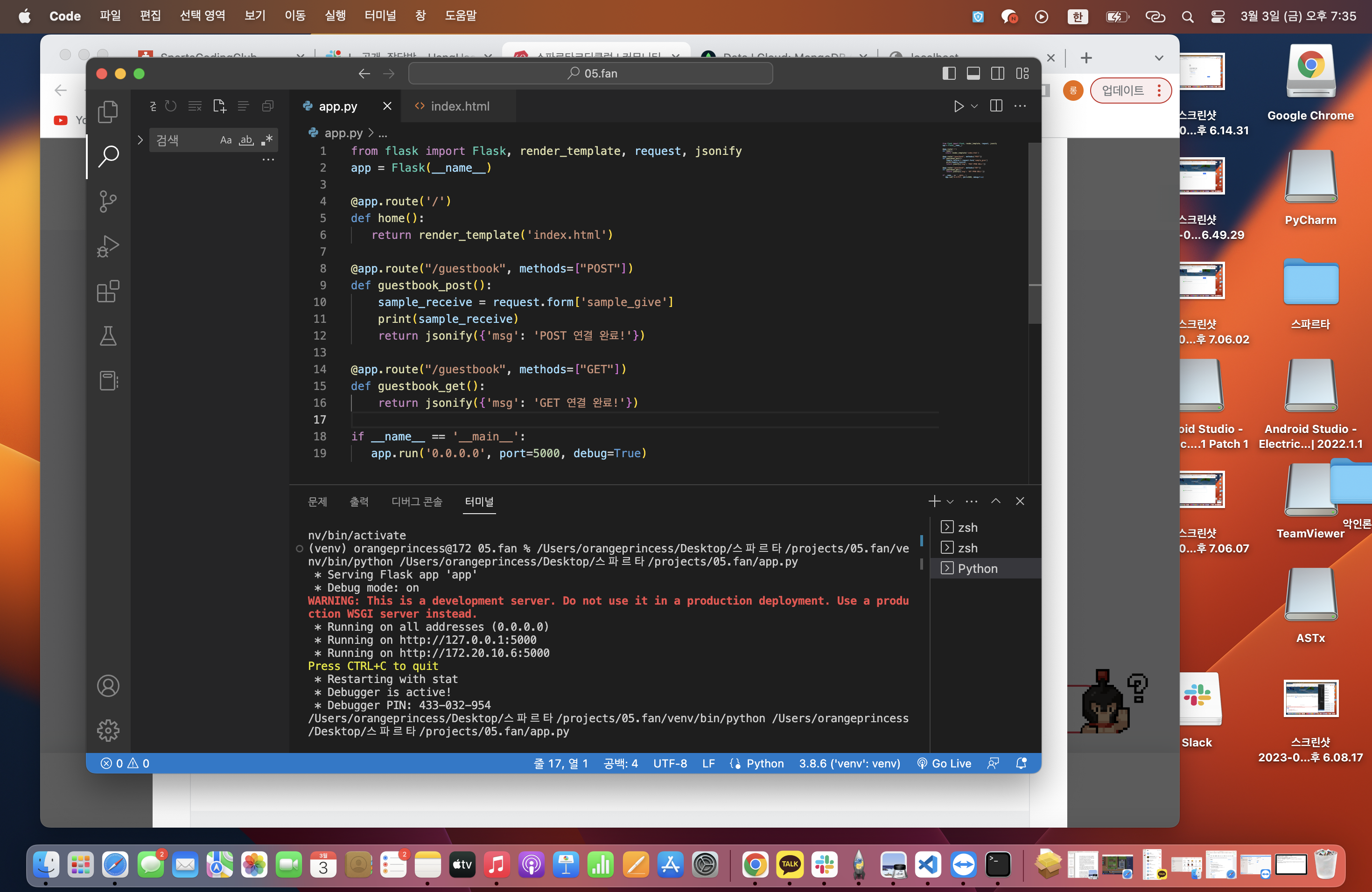
Task: Open more editor actions menu
Action: pyautogui.click(x=1020, y=106)
